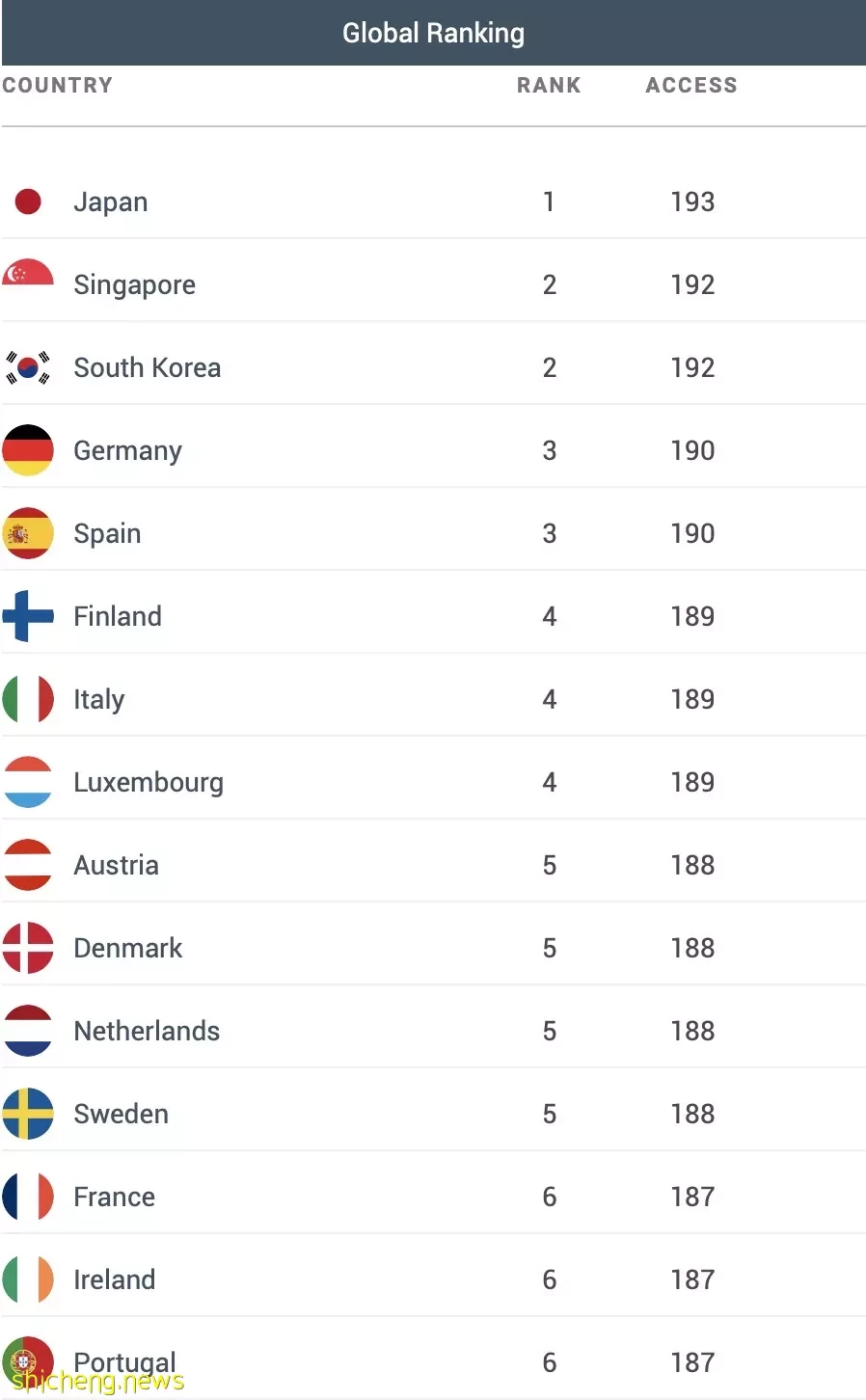Open the shicheng.news watermark link
The image size is (866, 1400).
coord(97,1382)
